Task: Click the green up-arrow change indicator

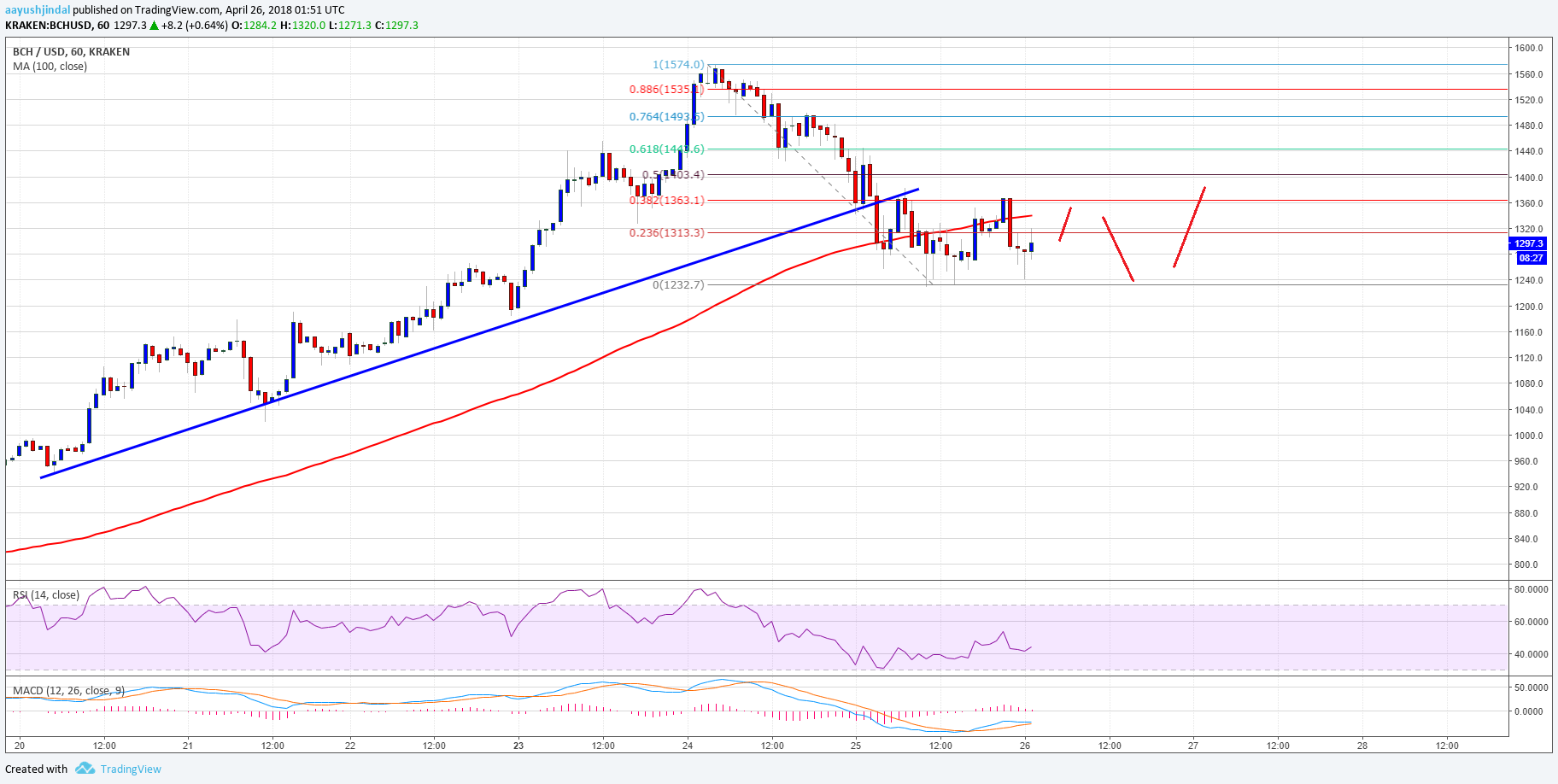Action: [x=154, y=26]
